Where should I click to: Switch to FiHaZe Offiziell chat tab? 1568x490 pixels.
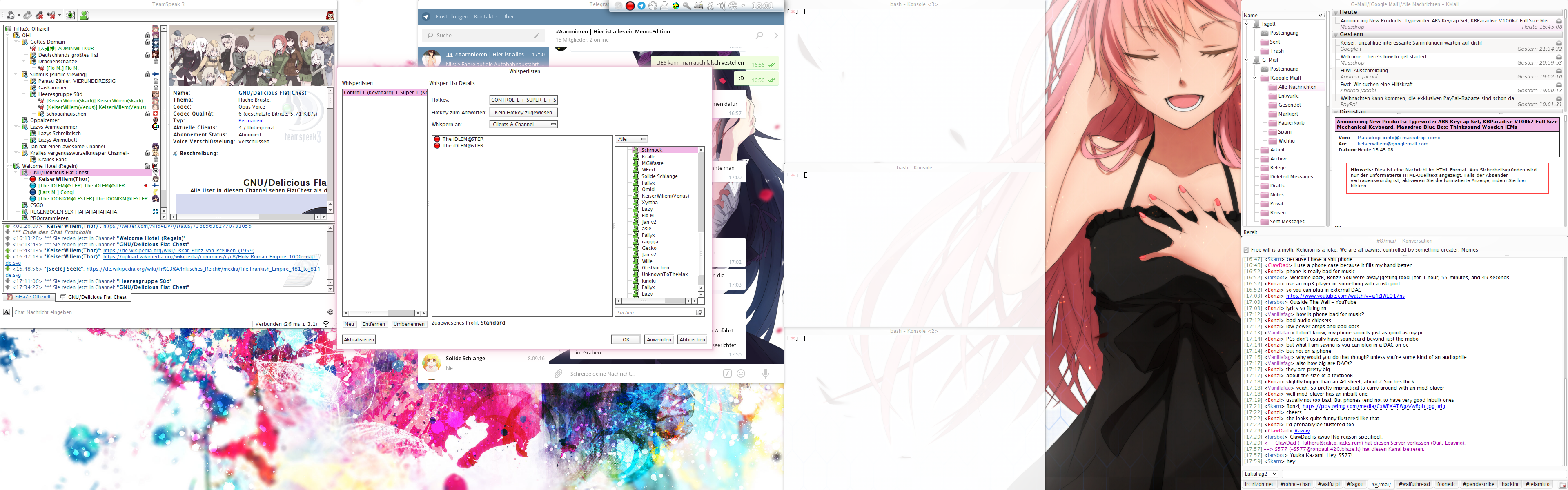click(x=29, y=297)
